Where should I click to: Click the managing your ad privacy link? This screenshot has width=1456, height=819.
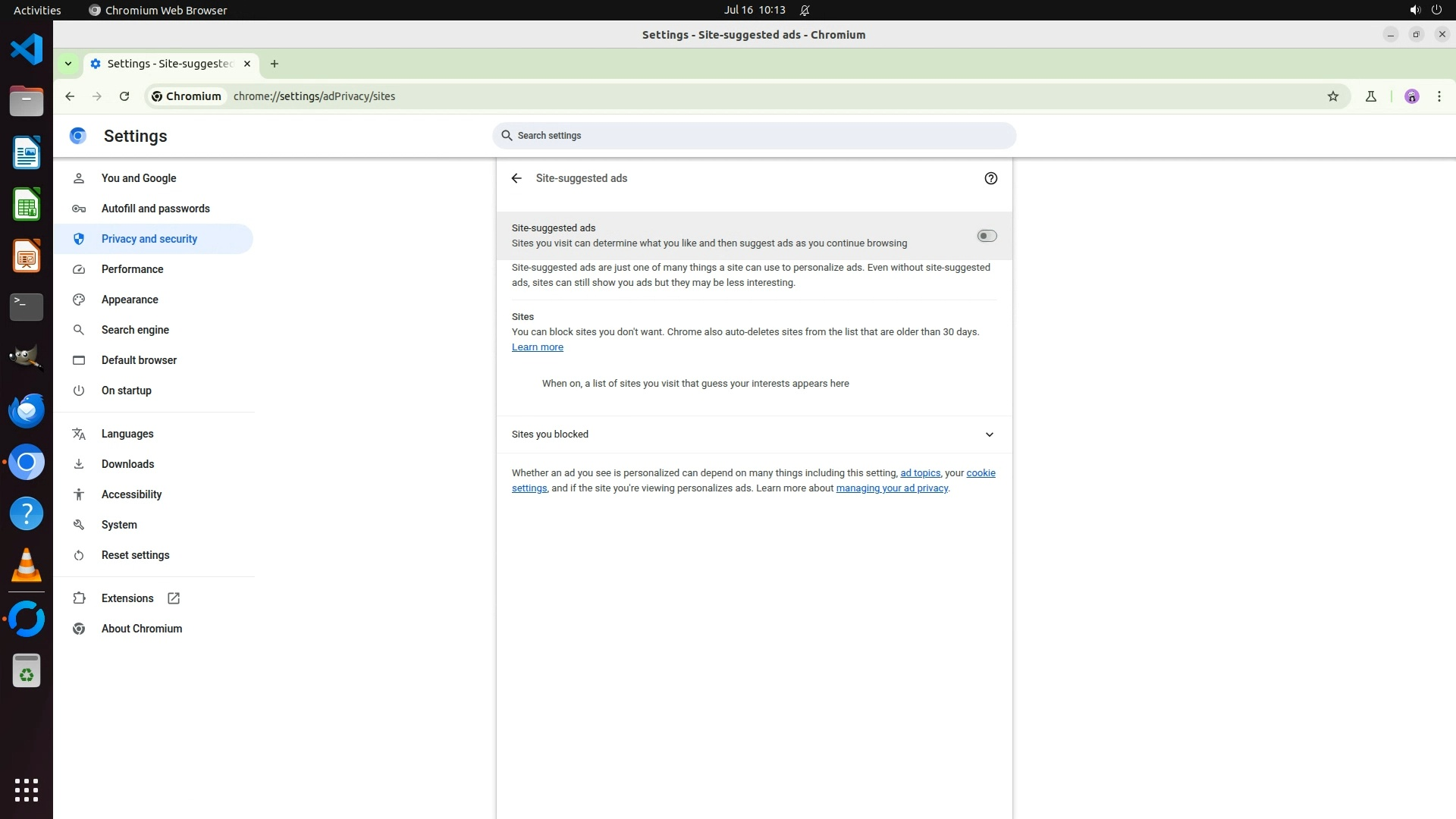point(892,488)
